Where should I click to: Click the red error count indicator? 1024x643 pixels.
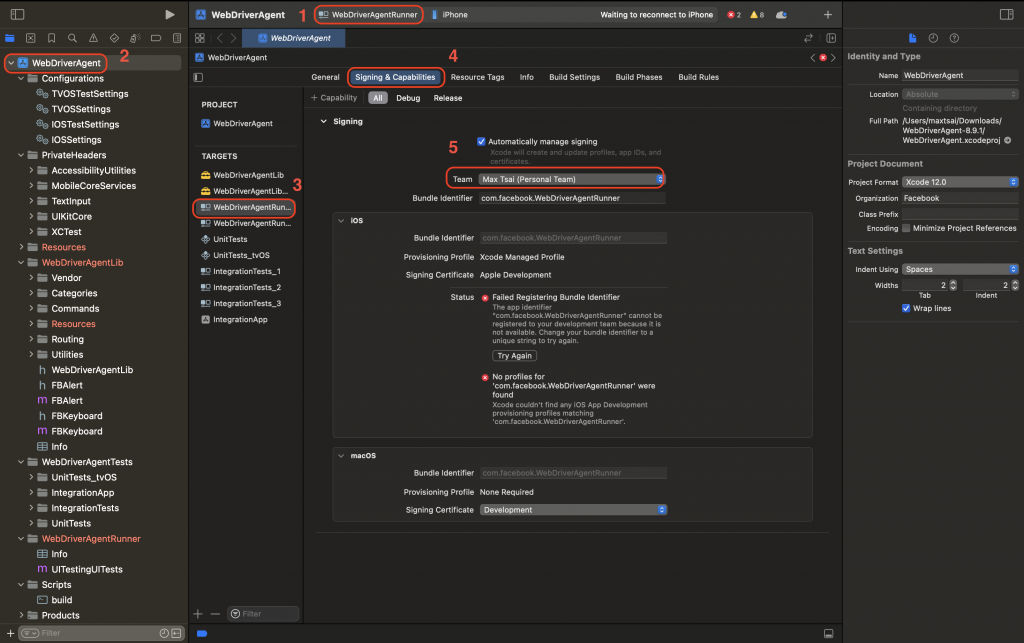pos(734,14)
